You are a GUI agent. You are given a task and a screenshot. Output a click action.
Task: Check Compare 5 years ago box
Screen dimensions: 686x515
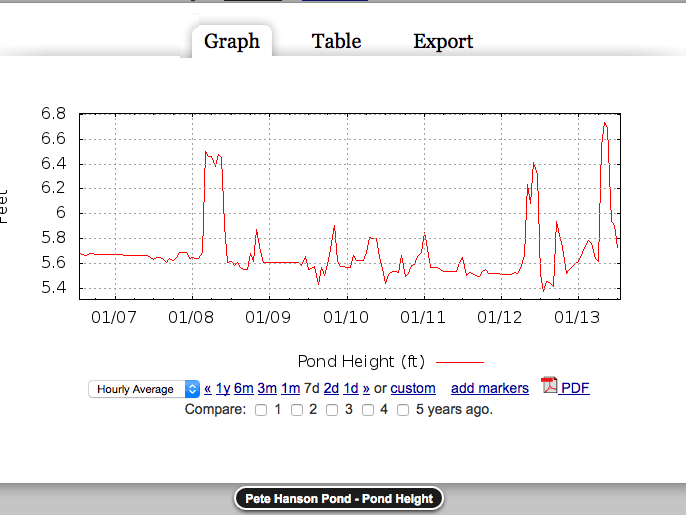(x=403, y=410)
